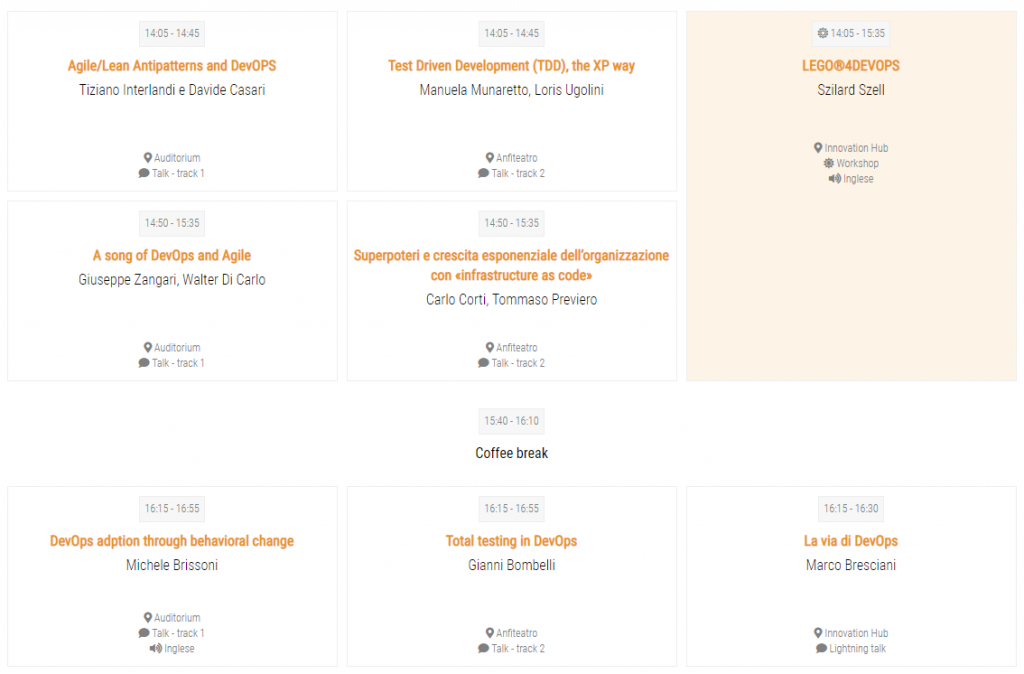Open A song of DevOps and Agile session
1024x674 pixels.
pyautogui.click(x=172, y=255)
